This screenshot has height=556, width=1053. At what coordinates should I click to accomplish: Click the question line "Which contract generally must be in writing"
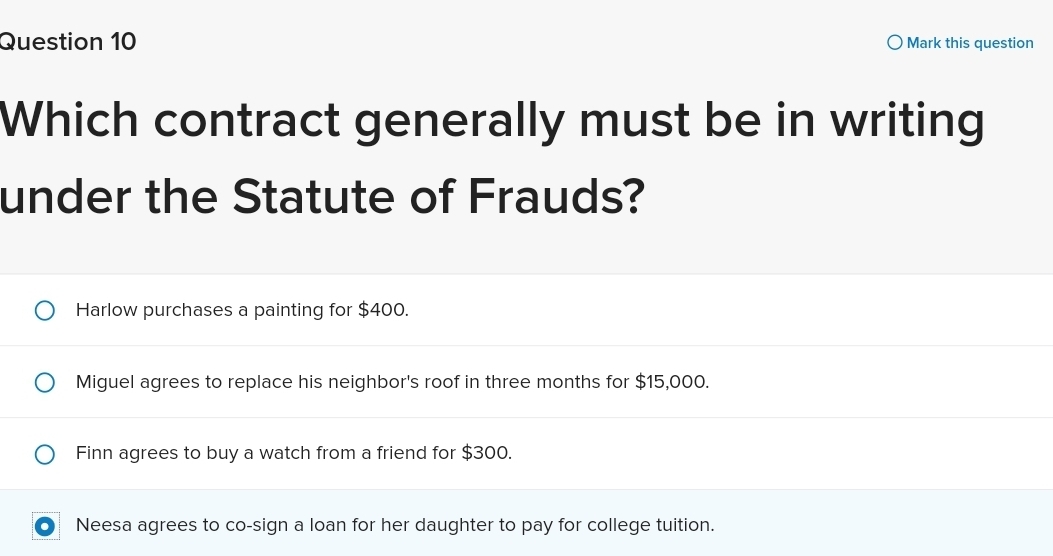click(x=492, y=122)
